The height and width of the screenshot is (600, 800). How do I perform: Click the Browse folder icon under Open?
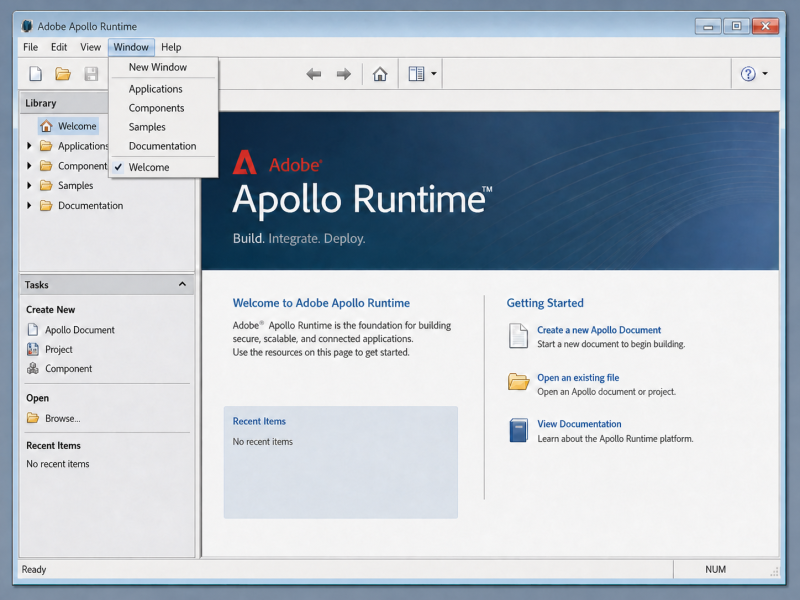tap(33, 418)
